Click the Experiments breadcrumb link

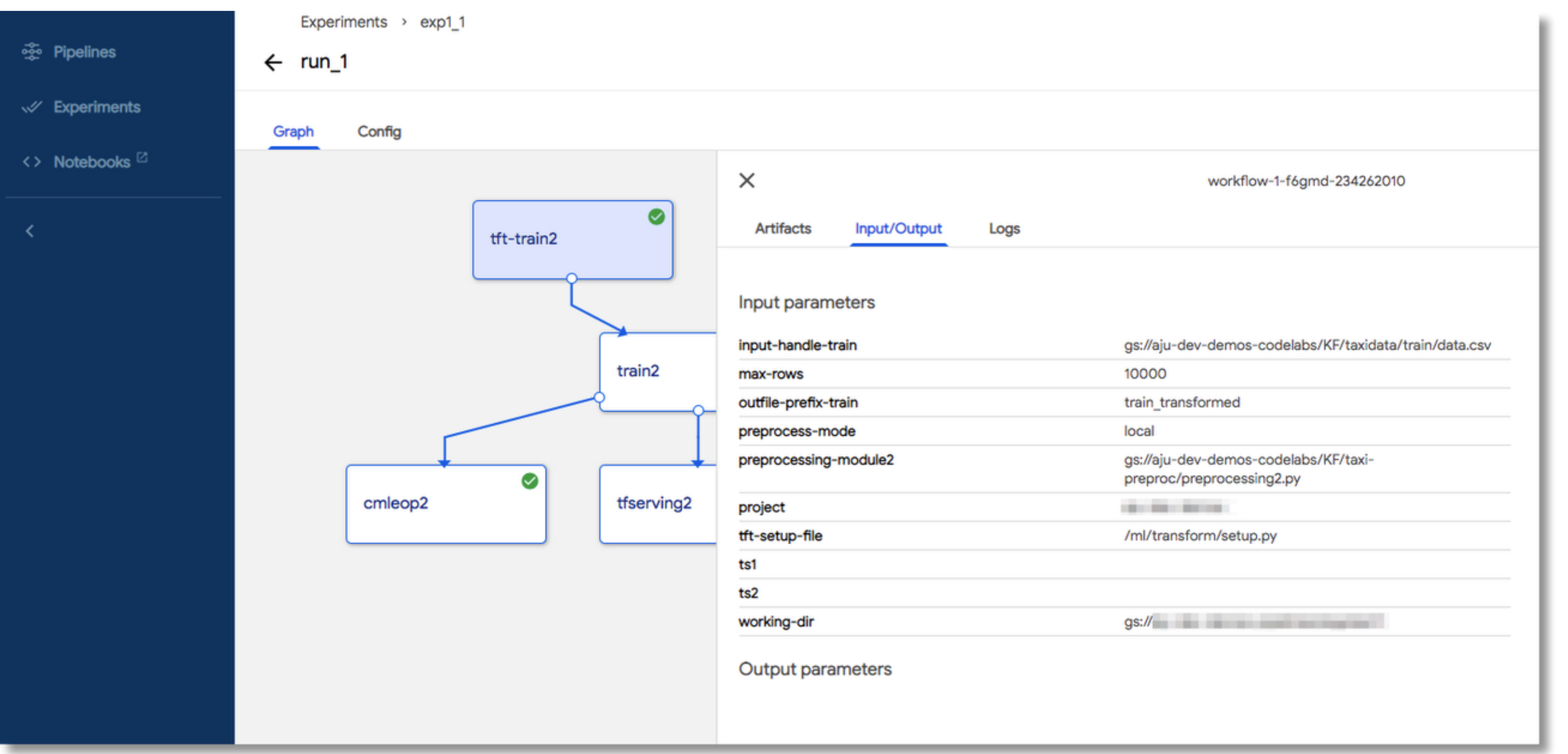(343, 22)
